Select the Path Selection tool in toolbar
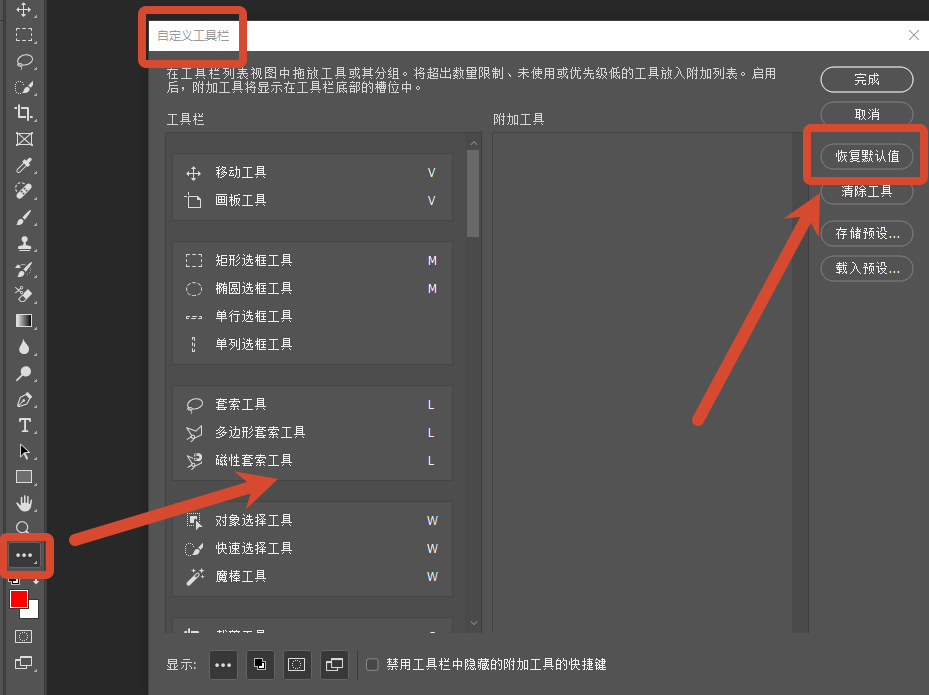The width and height of the screenshot is (929, 695). (24, 451)
